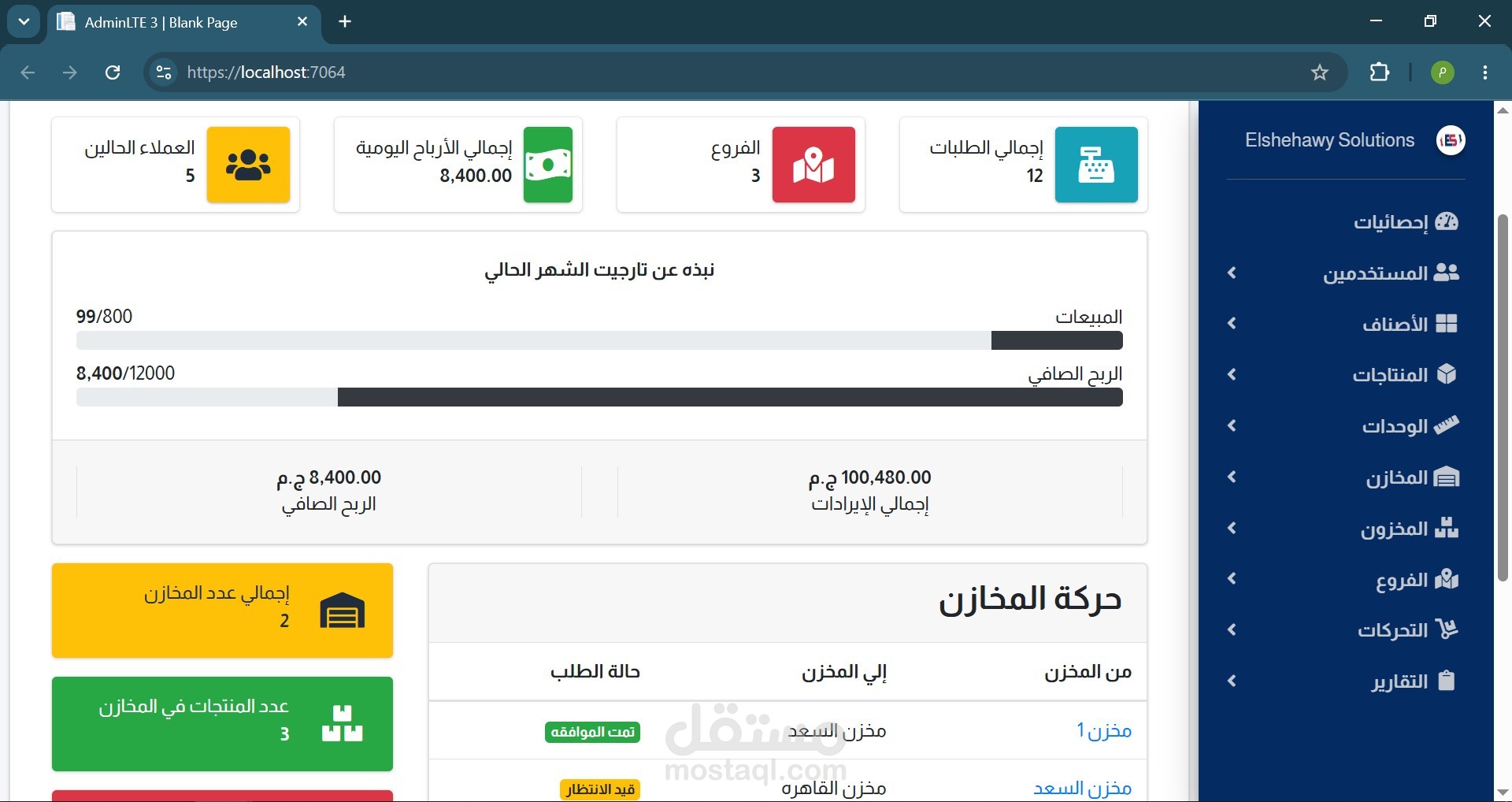Expand the المخزون menu chevron
Image resolution: width=1512 pixels, height=802 pixels.
click(1232, 528)
